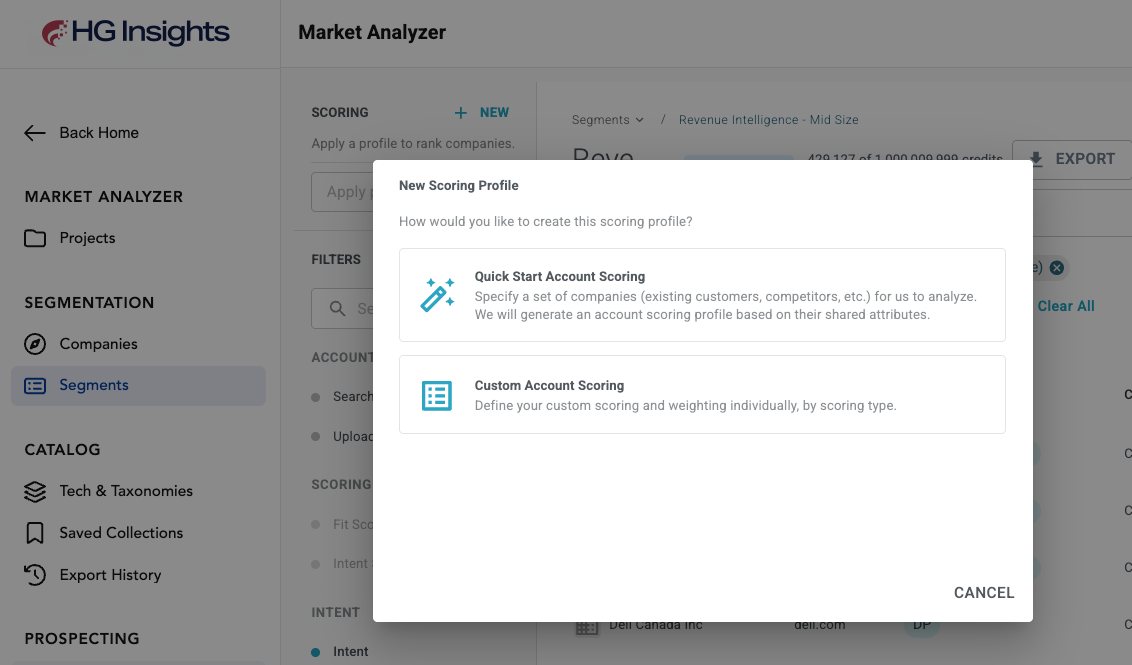Open Tech & Taxonomies in sidebar
The height and width of the screenshot is (665, 1132).
click(x=126, y=492)
